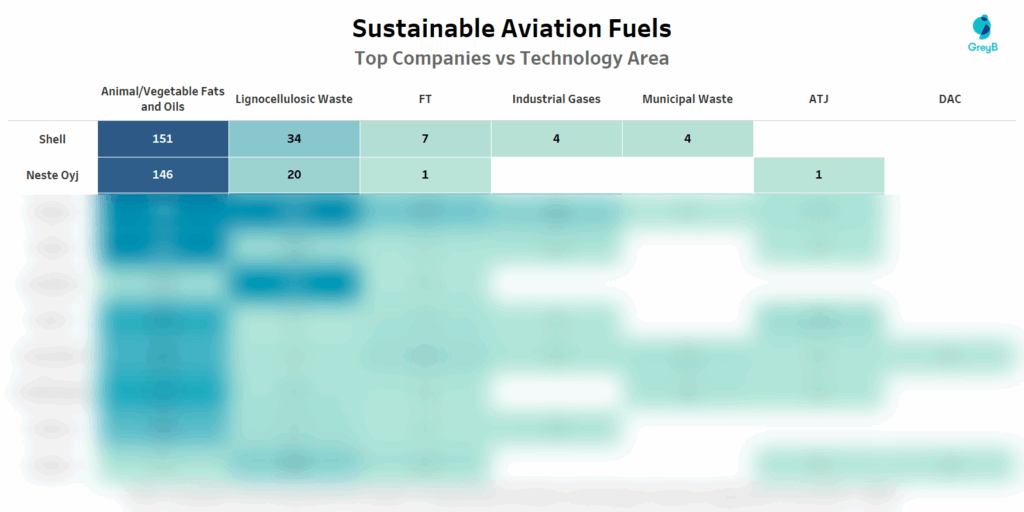Click Neste Oyj's ATJ cell showing 1
The height and width of the screenshot is (512, 1024).
point(818,175)
